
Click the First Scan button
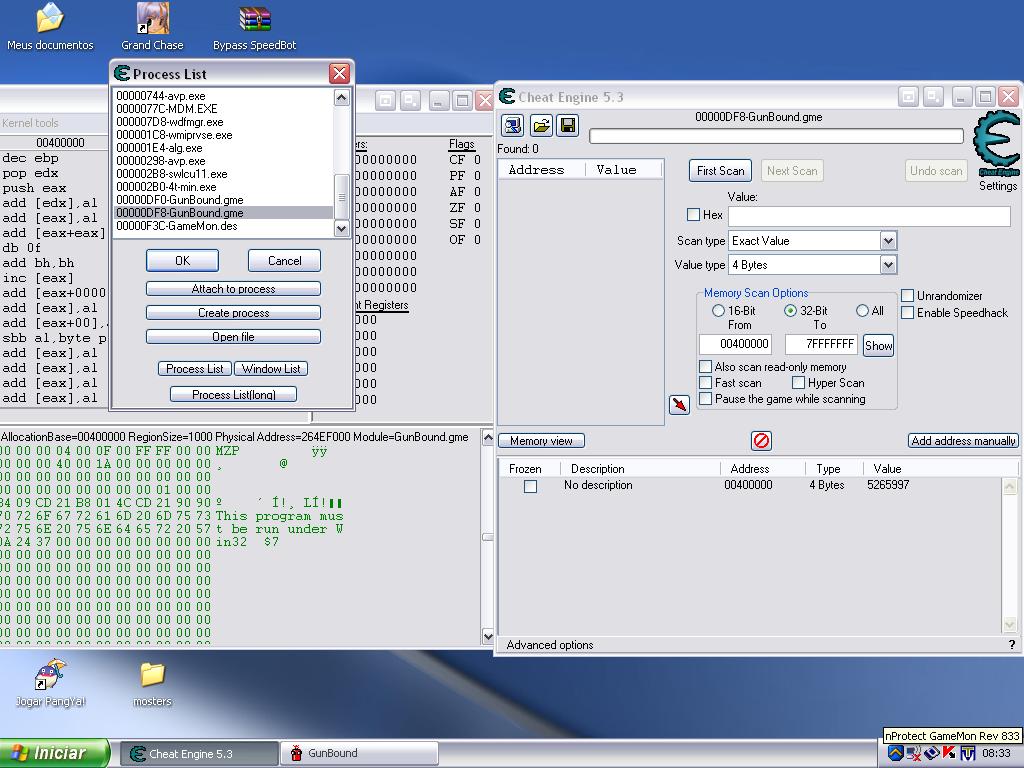click(x=720, y=171)
